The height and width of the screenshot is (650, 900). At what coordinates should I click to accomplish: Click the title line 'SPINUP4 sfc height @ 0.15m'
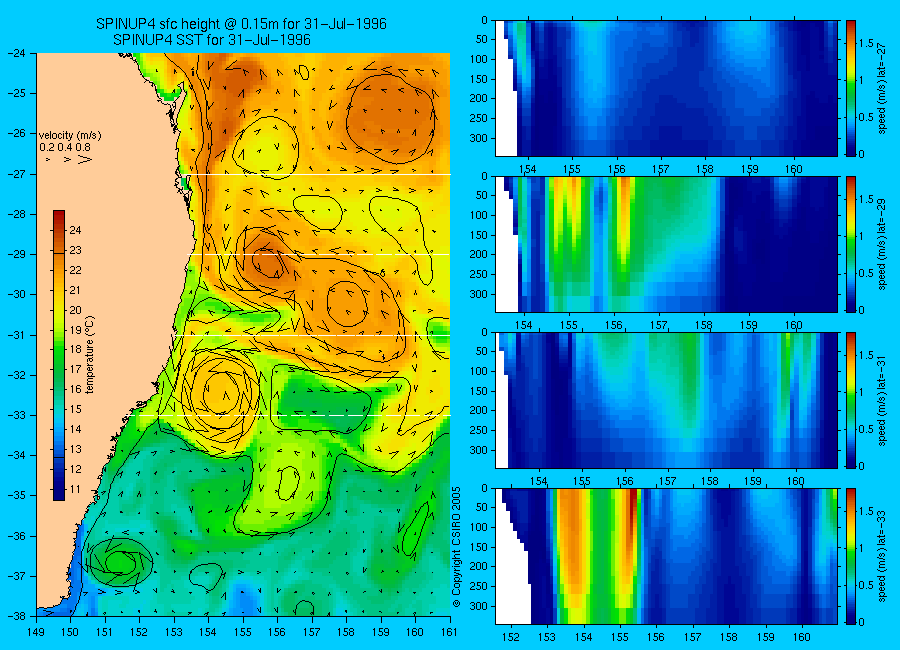(x=241, y=24)
